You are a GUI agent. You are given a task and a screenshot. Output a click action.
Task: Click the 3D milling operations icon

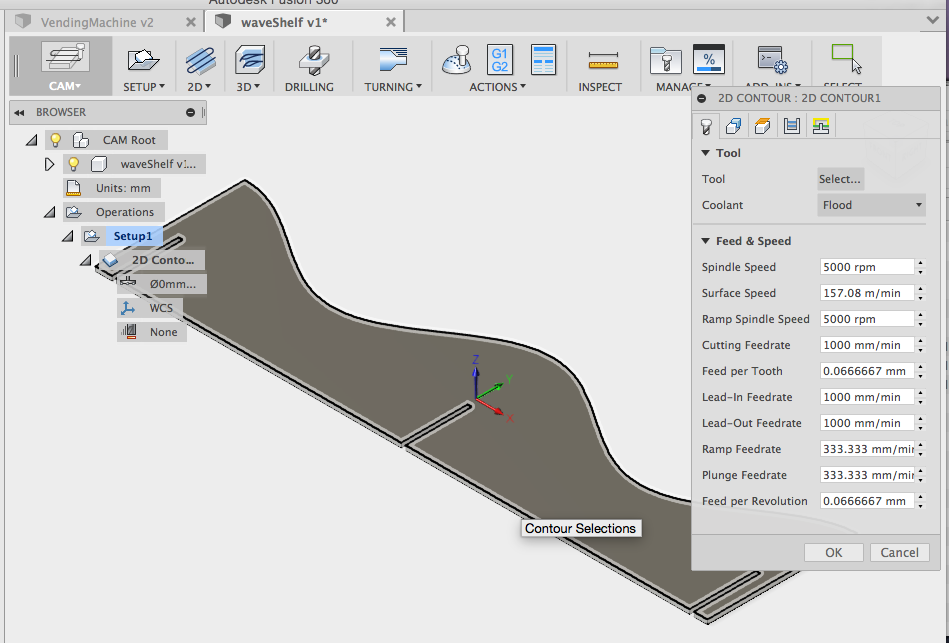pos(249,60)
